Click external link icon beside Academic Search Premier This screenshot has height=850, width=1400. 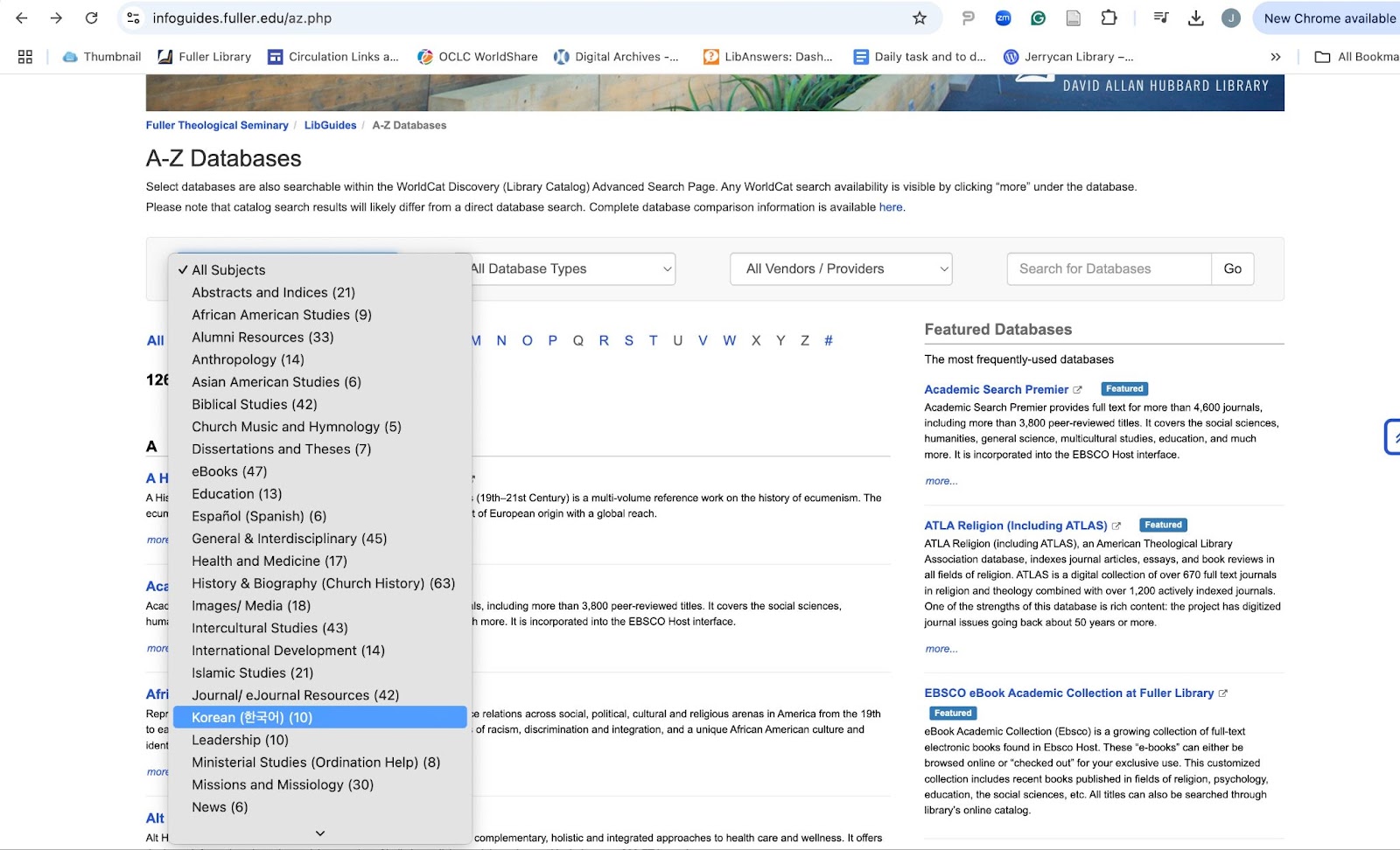[x=1078, y=390]
